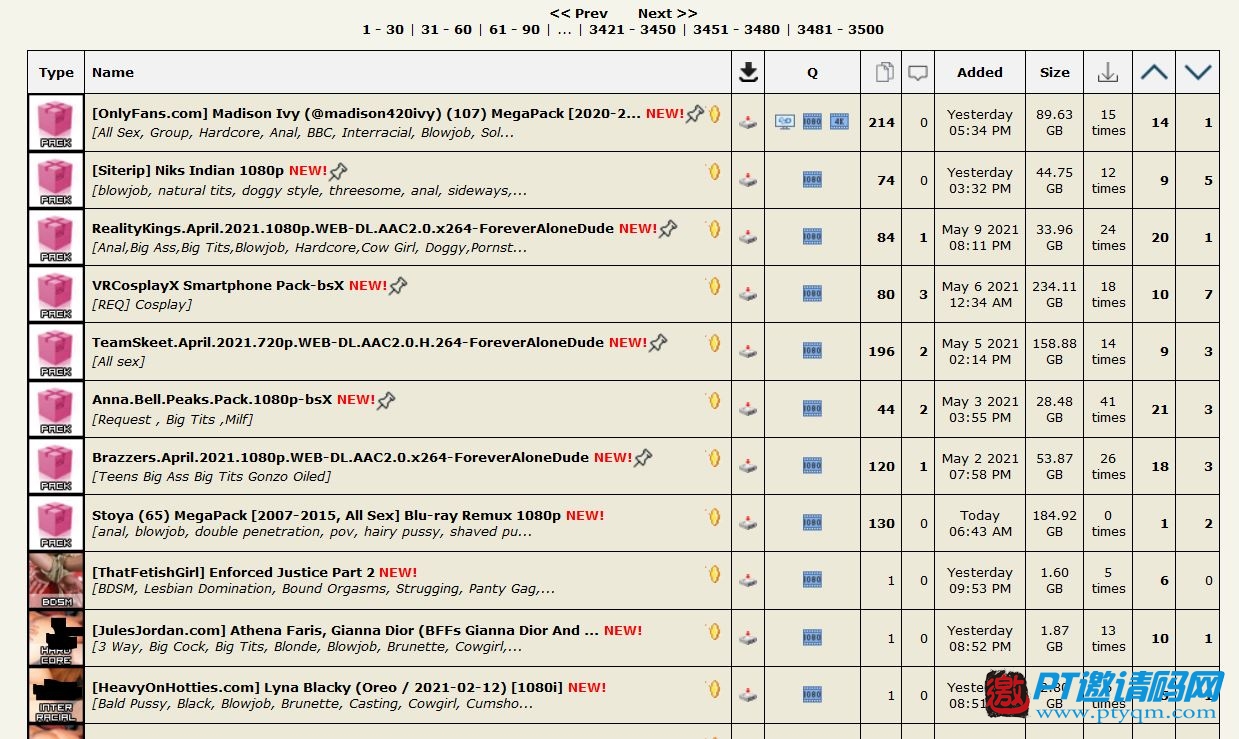1239x739 pixels.
Task: Sort the table by Type column
Action: pyautogui.click(x=56, y=73)
